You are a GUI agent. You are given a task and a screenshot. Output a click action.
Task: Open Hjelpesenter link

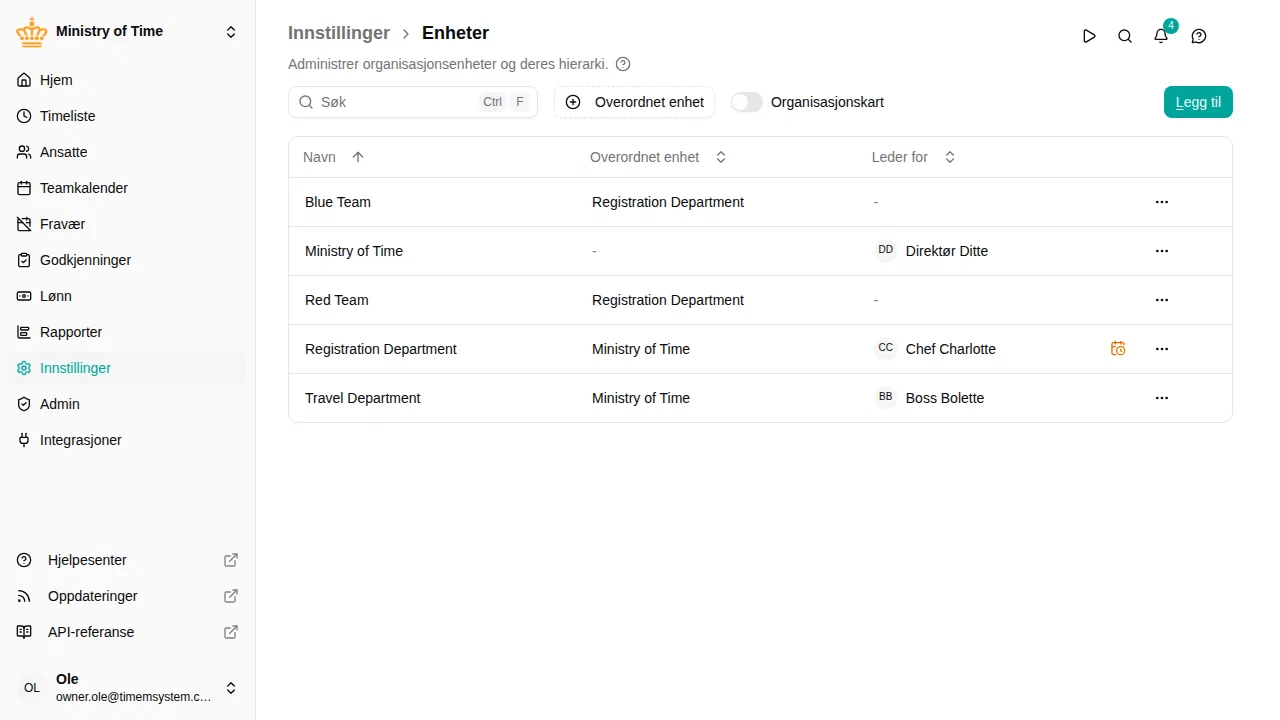(x=127, y=560)
